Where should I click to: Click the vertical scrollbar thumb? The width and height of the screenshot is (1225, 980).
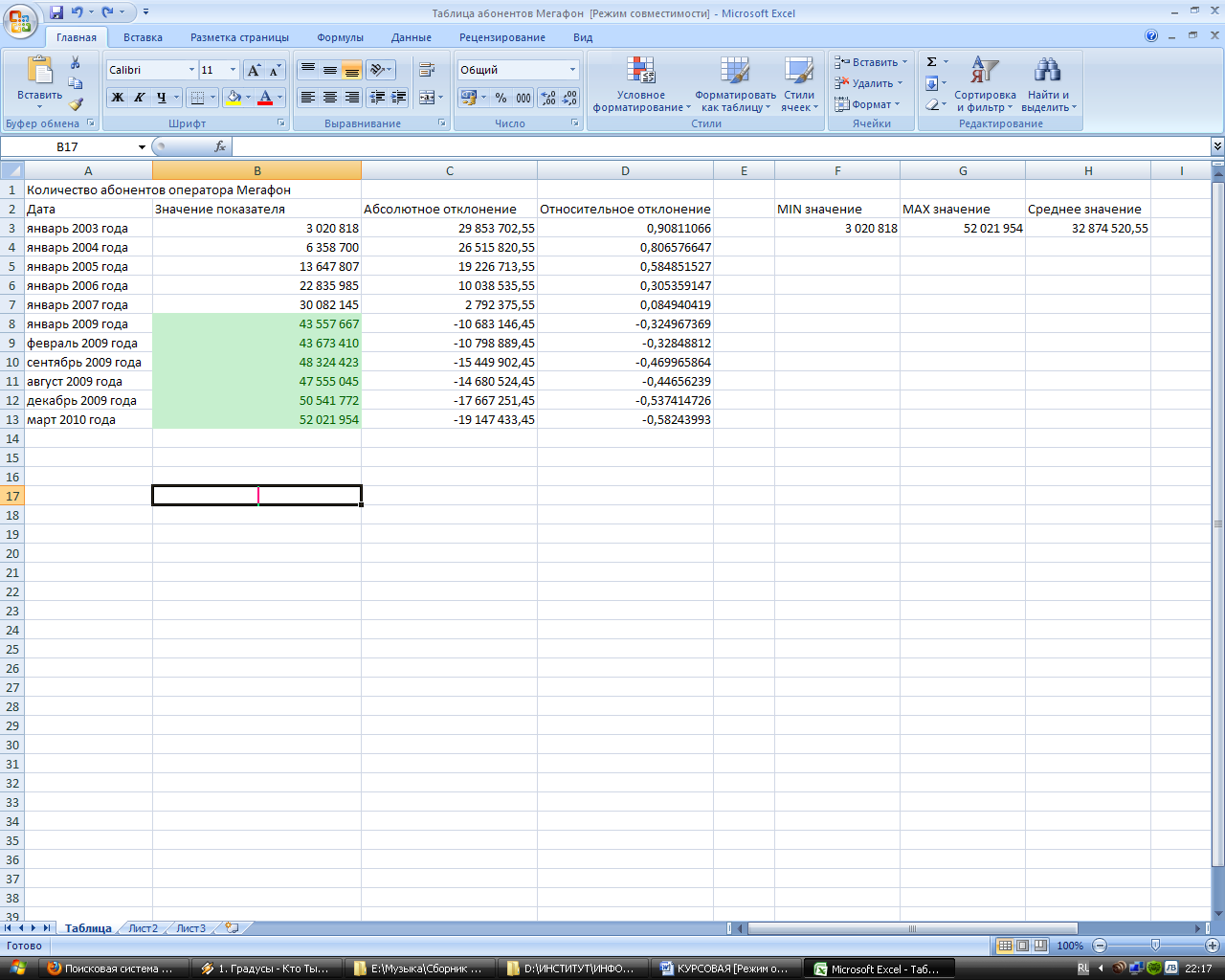point(1217,523)
